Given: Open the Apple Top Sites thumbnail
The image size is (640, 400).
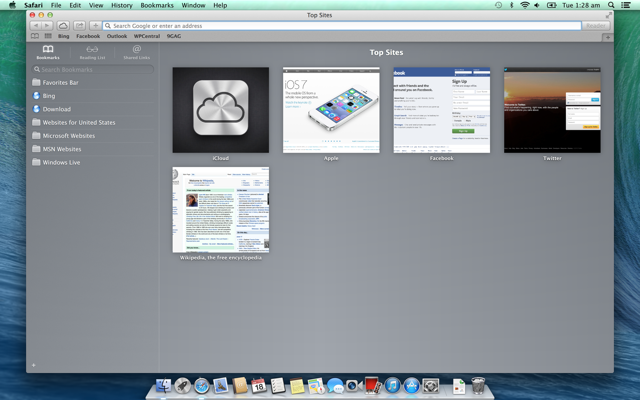Looking at the screenshot, I should 331,110.
